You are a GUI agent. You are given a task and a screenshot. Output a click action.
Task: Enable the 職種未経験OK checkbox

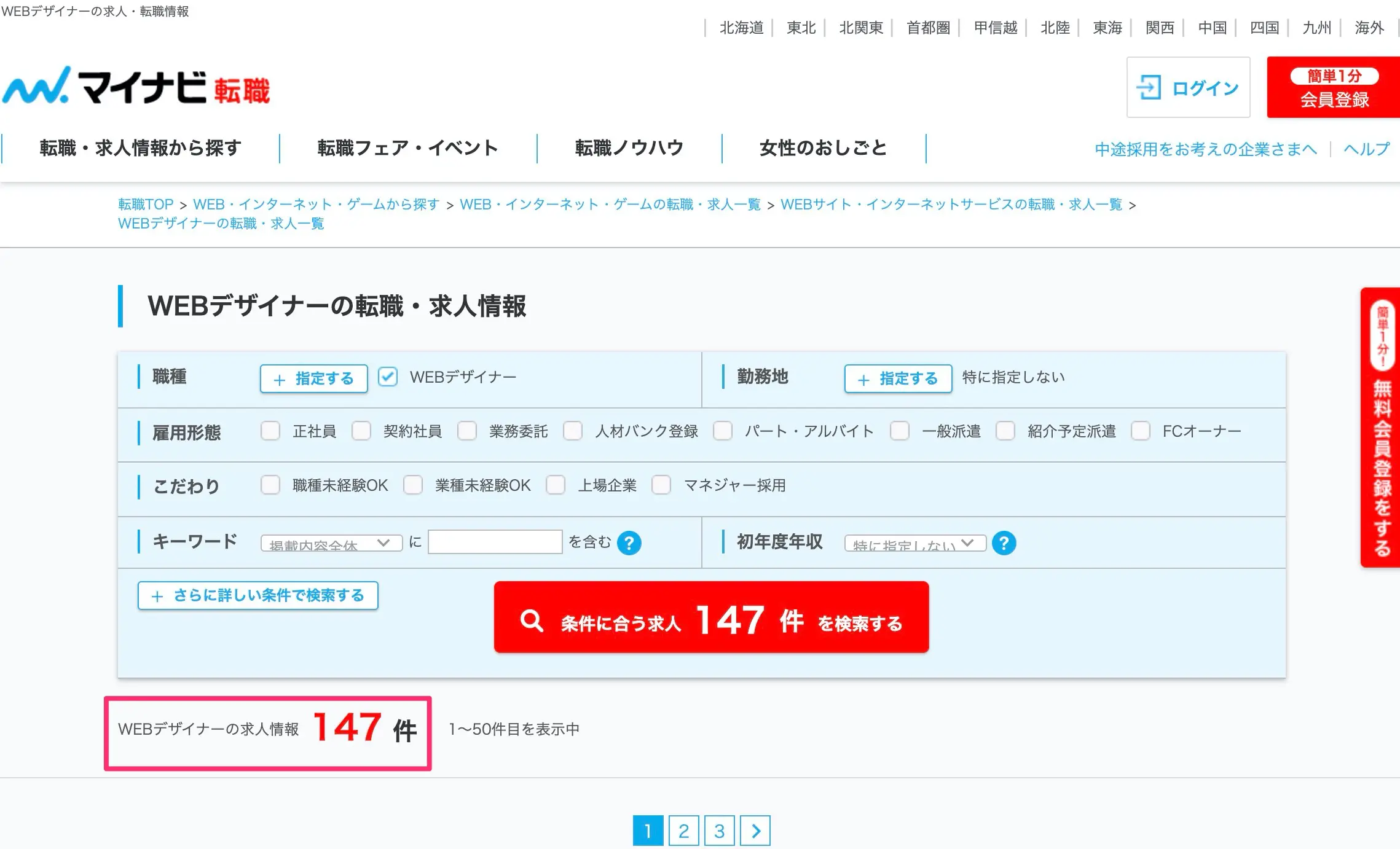[x=270, y=485]
